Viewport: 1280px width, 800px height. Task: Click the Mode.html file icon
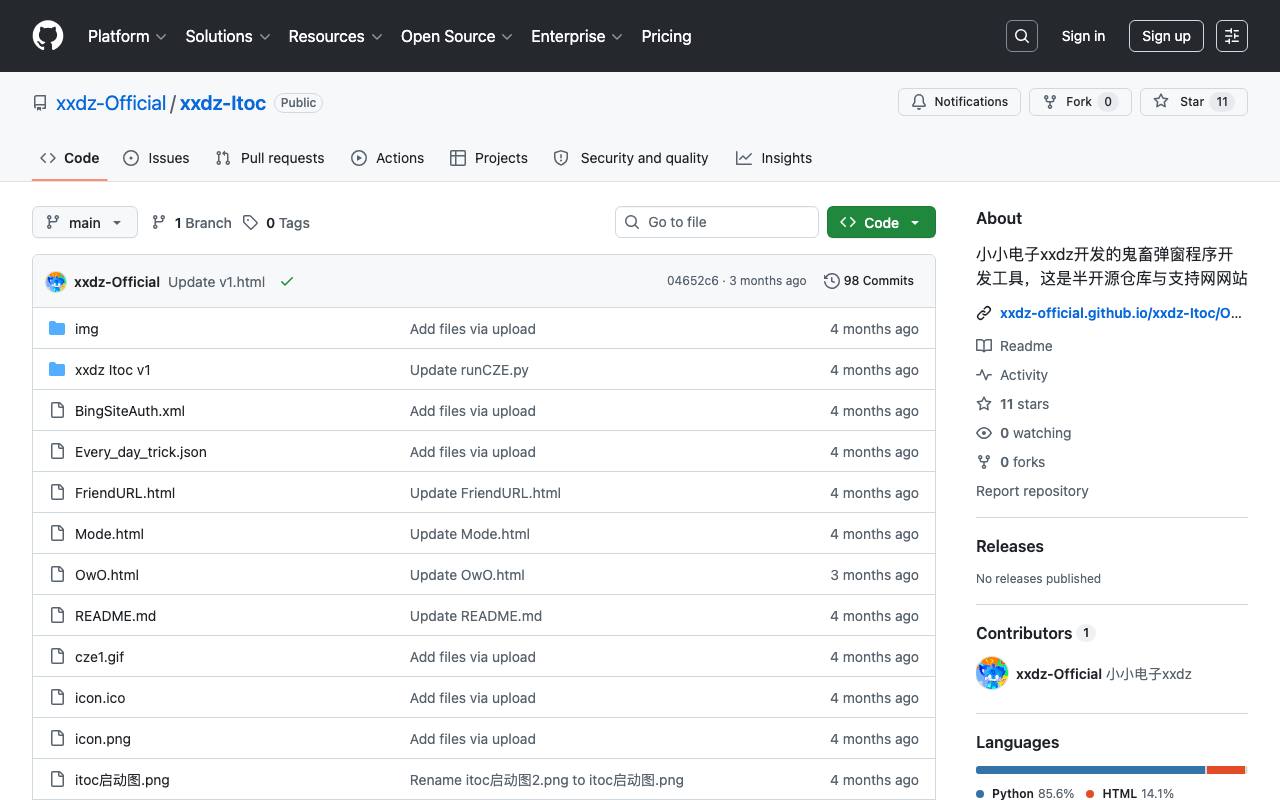pyautogui.click(x=57, y=534)
